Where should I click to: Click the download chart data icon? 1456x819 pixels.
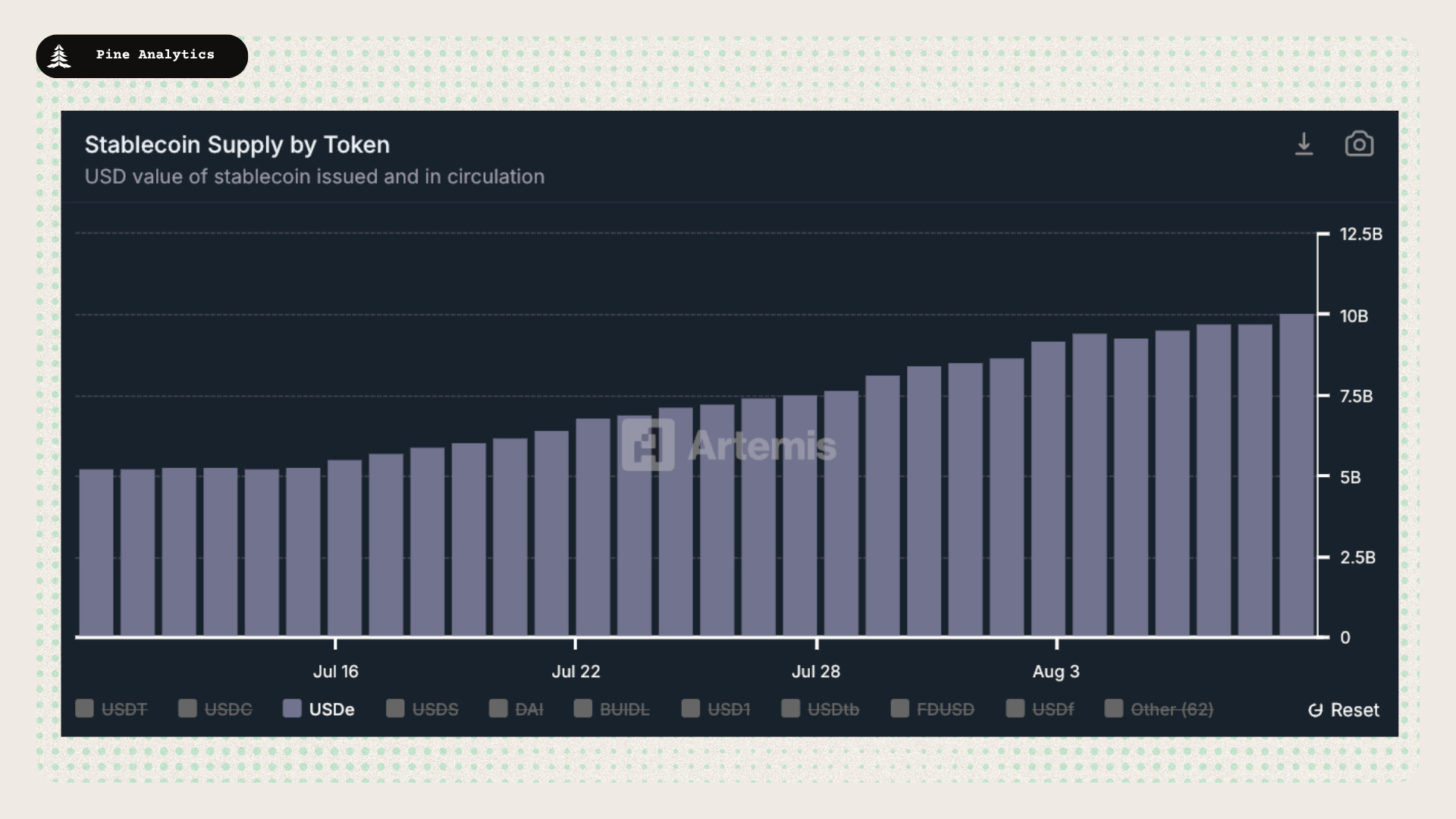point(1304,144)
